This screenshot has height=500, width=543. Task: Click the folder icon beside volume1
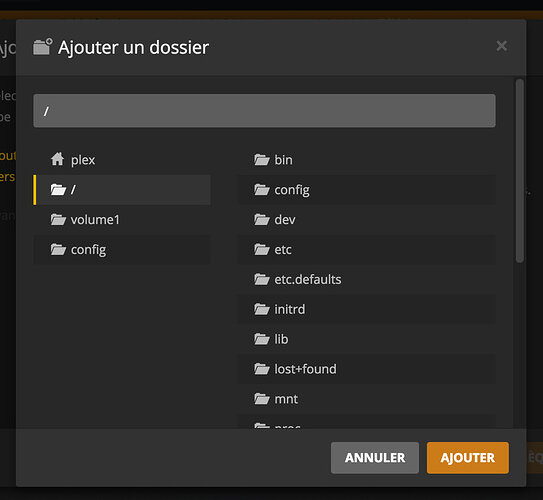[x=58, y=220]
